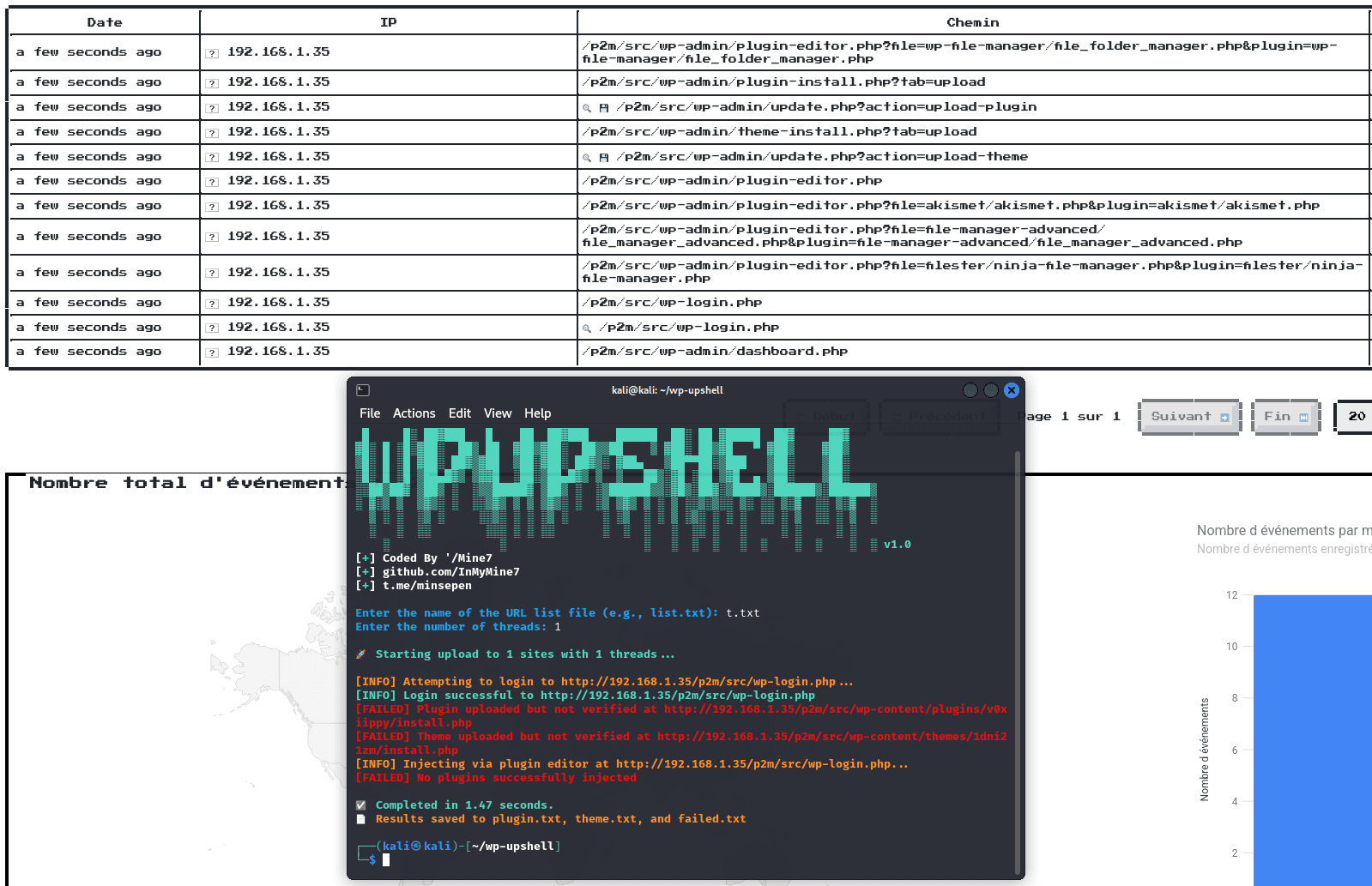Open the terminal's Edit menu

pyautogui.click(x=459, y=413)
